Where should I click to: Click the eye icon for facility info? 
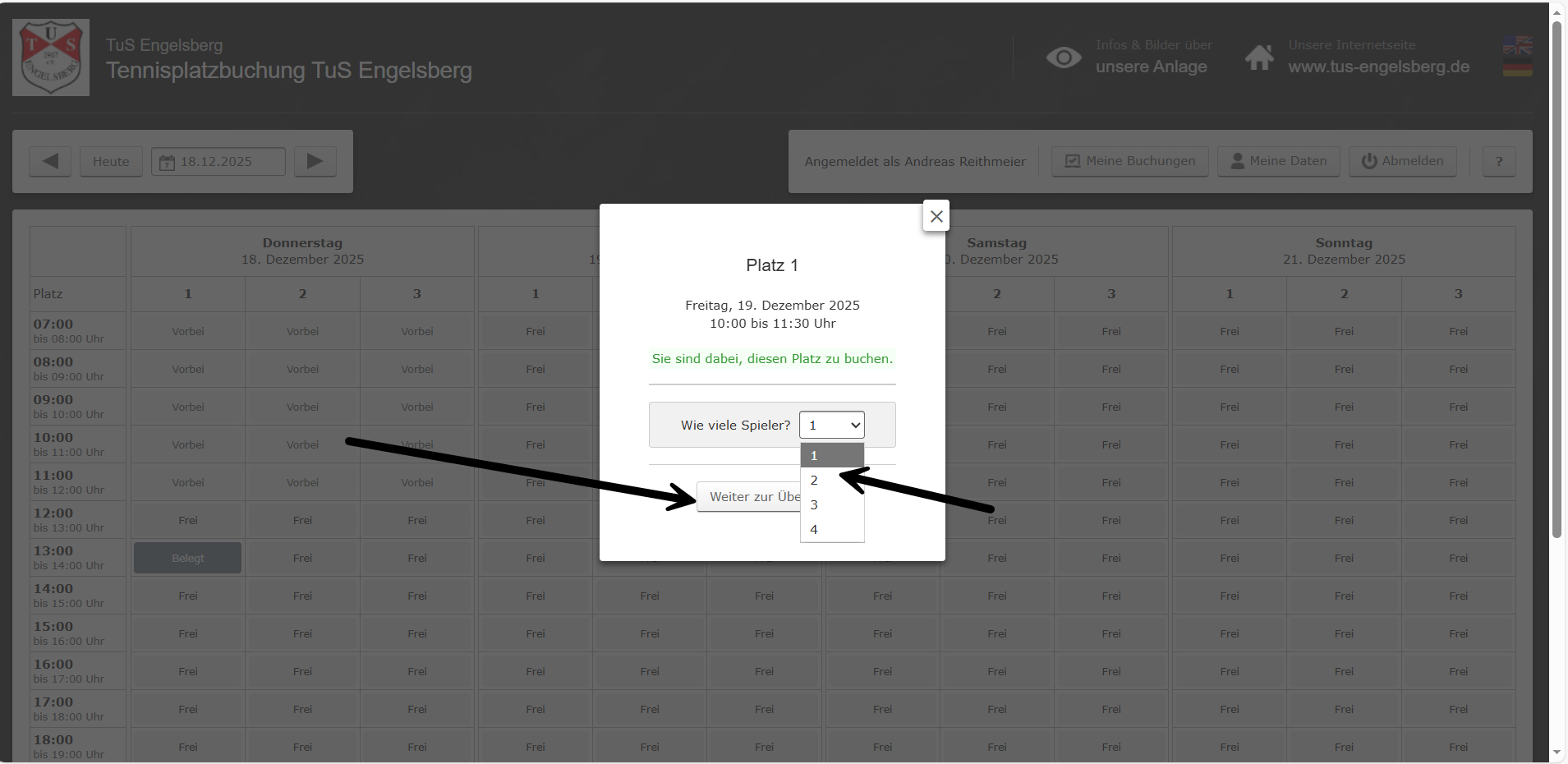click(1063, 58)
